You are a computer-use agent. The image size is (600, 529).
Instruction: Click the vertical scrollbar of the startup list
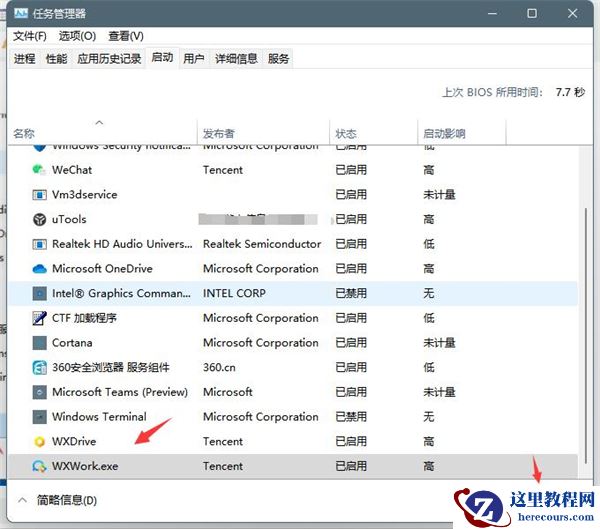tap(585, 335)
